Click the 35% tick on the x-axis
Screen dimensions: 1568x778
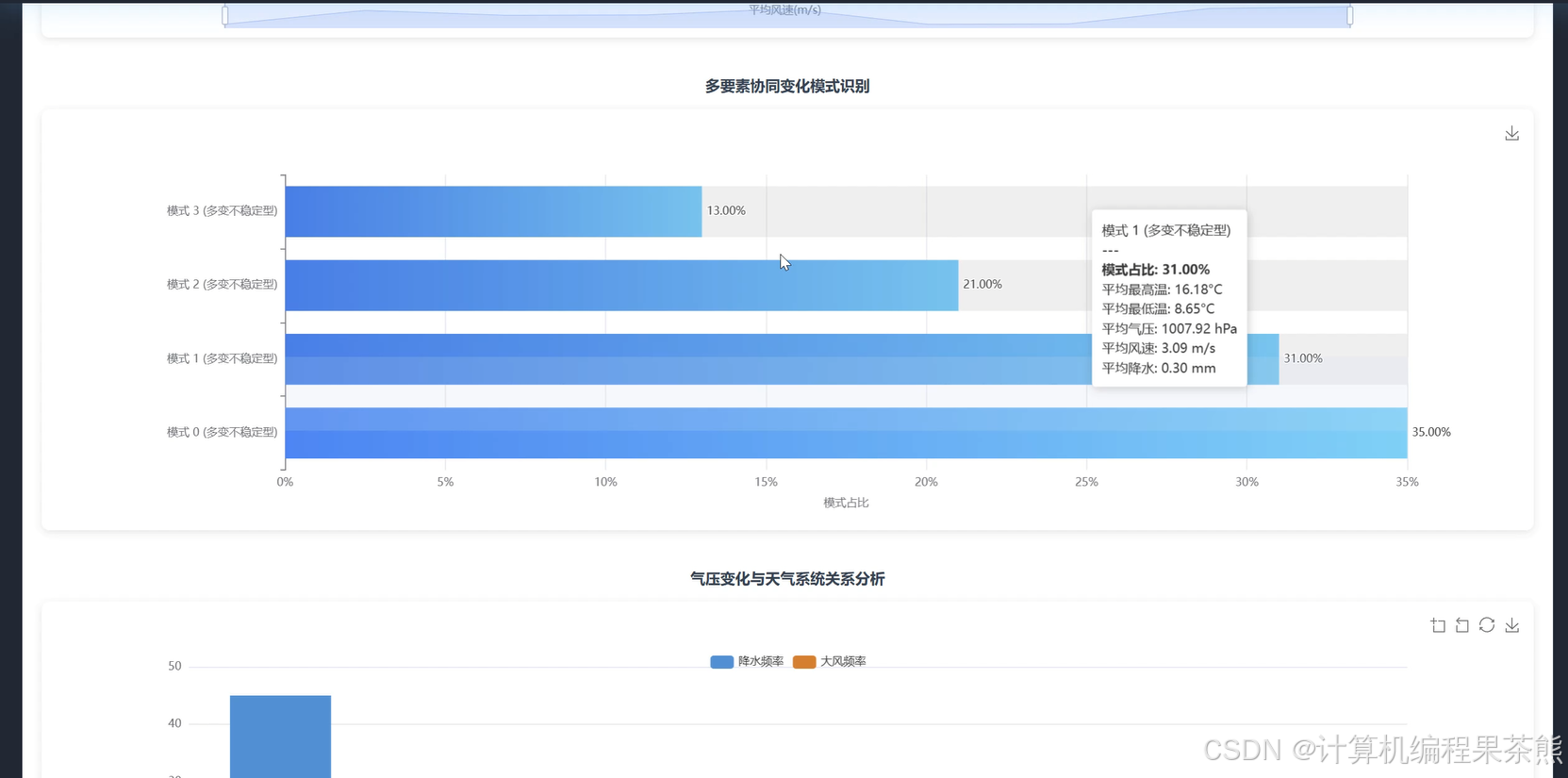(1407, 482)
